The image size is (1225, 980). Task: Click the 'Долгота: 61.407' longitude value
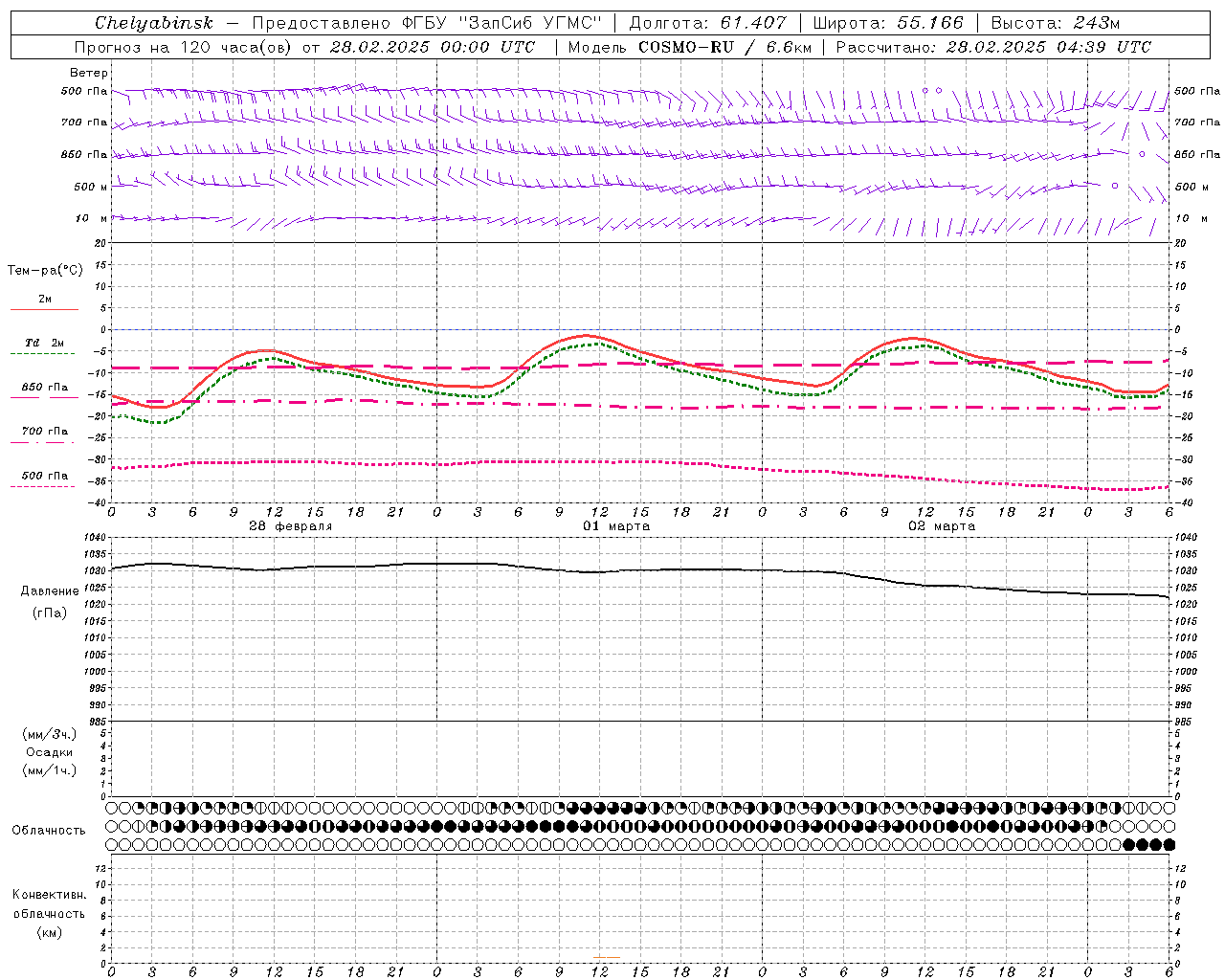click(707, 23)
